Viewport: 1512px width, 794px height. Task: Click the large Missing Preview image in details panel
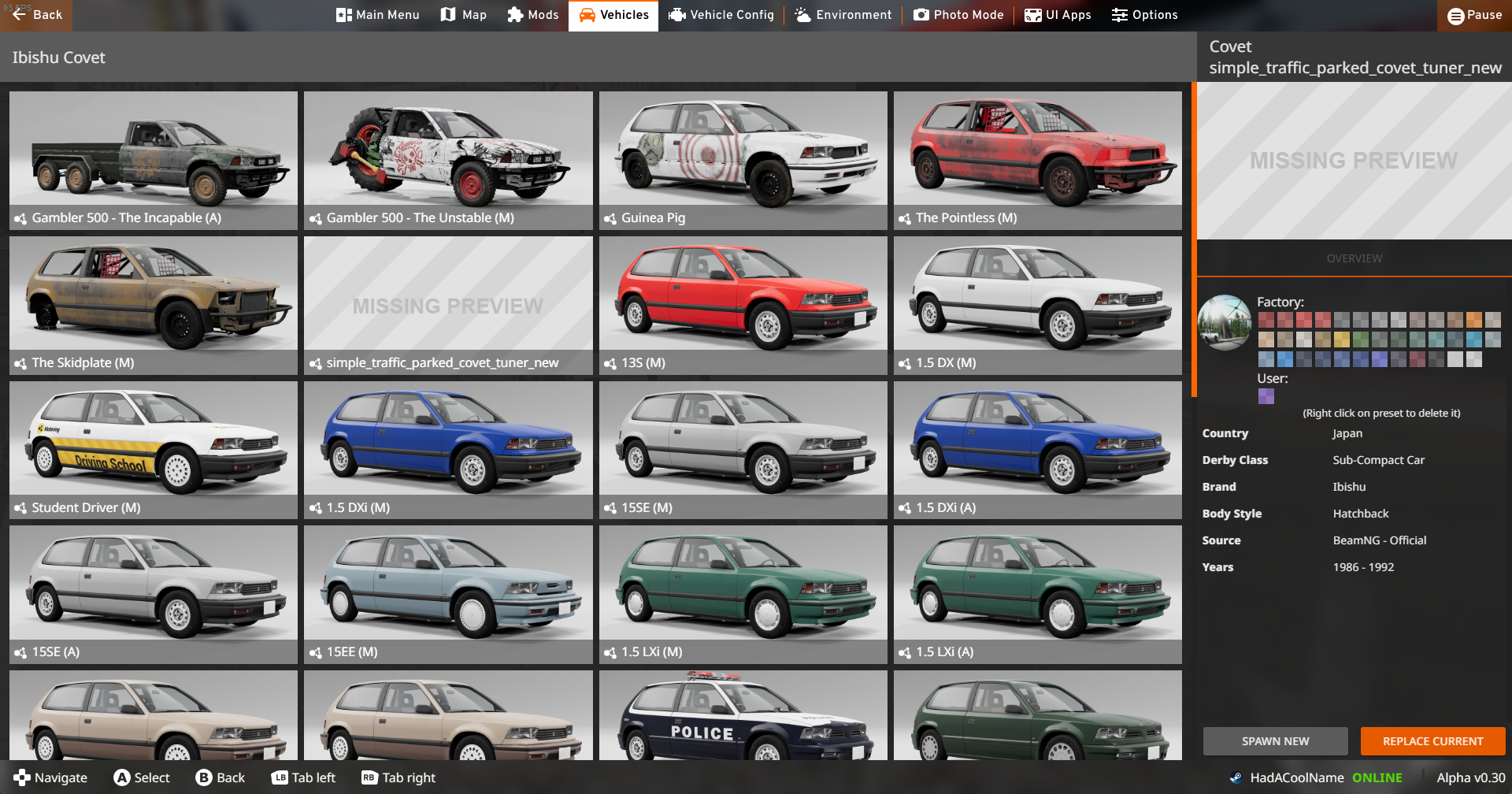(x=1354, y=161)
